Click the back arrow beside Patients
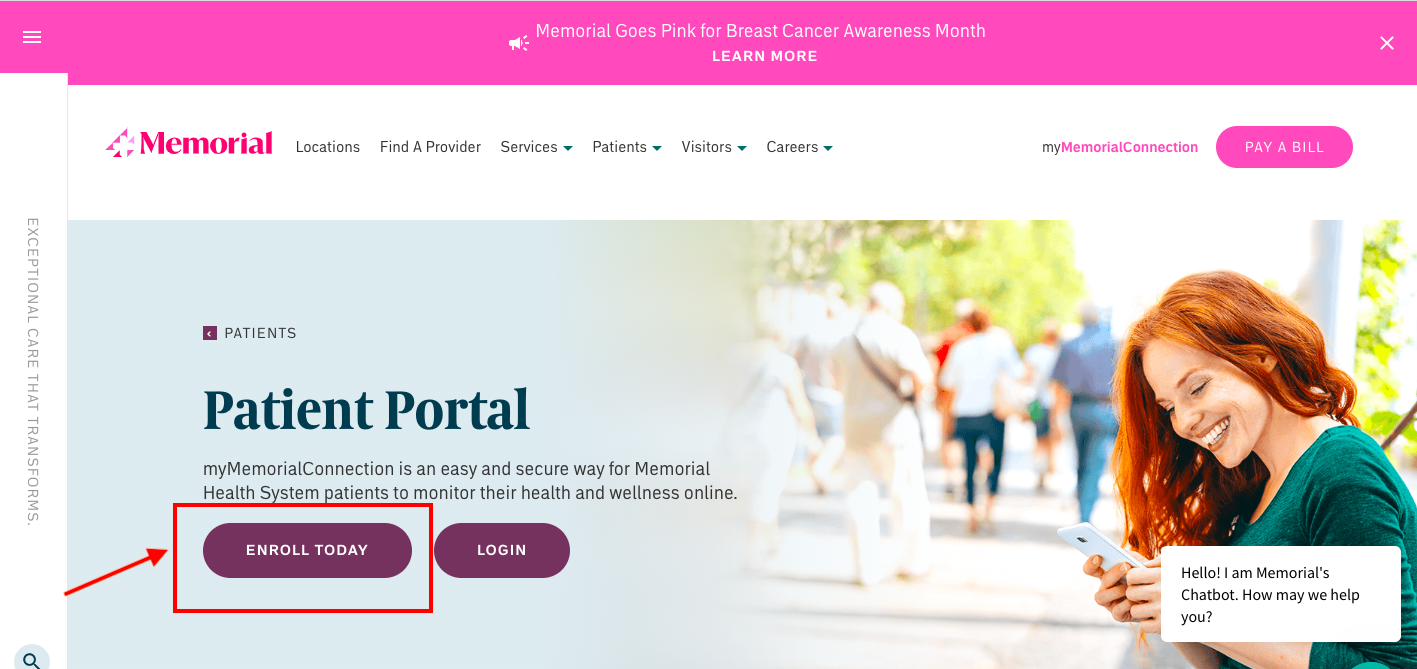This screenshot has height=669, width=1417. click(210, 333)
